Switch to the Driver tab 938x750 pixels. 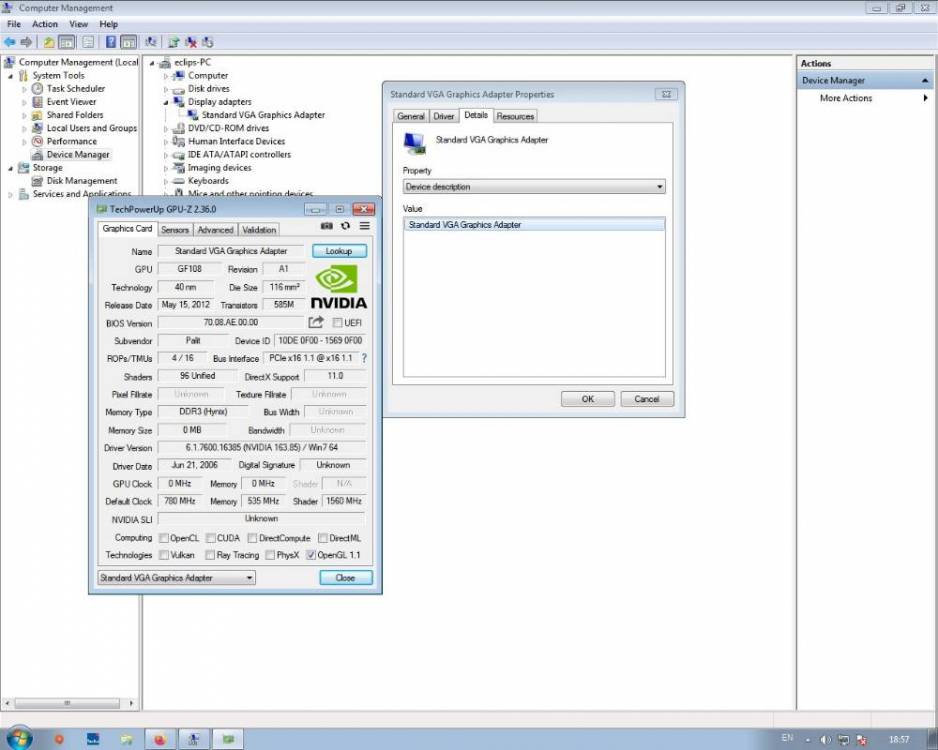click(444, 116)
